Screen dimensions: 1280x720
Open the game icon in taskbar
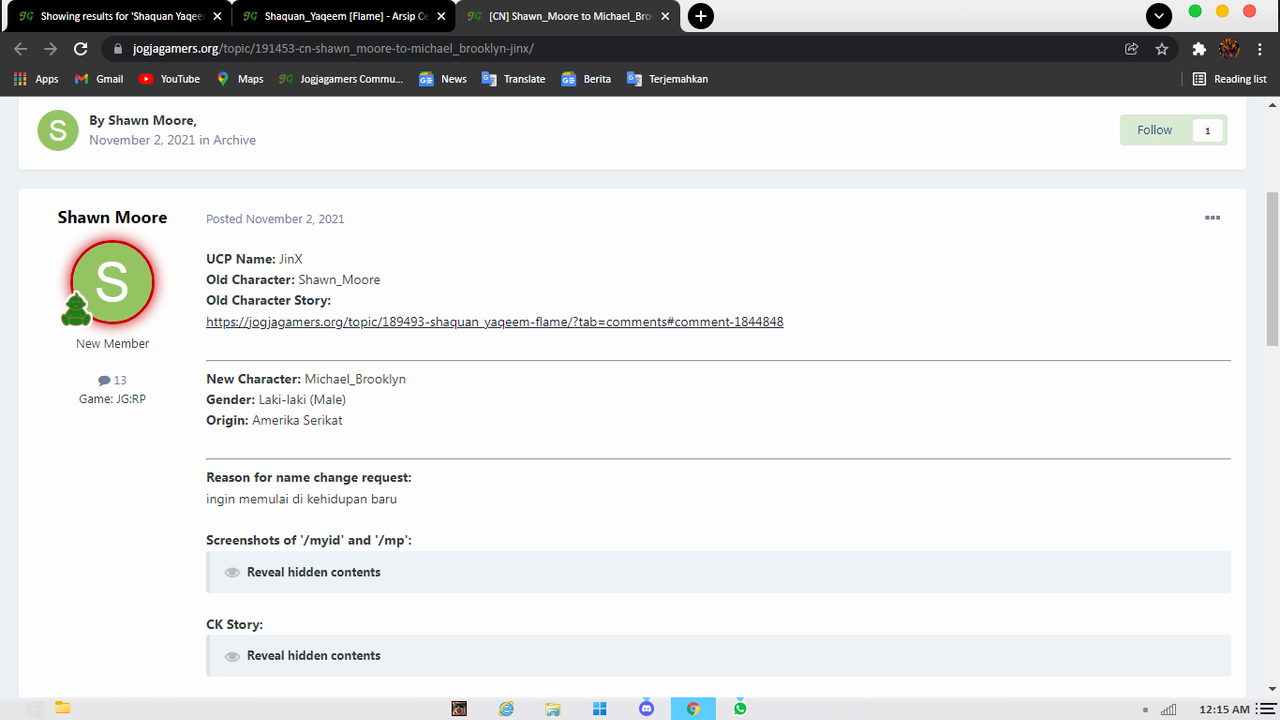tap(459, 709)
